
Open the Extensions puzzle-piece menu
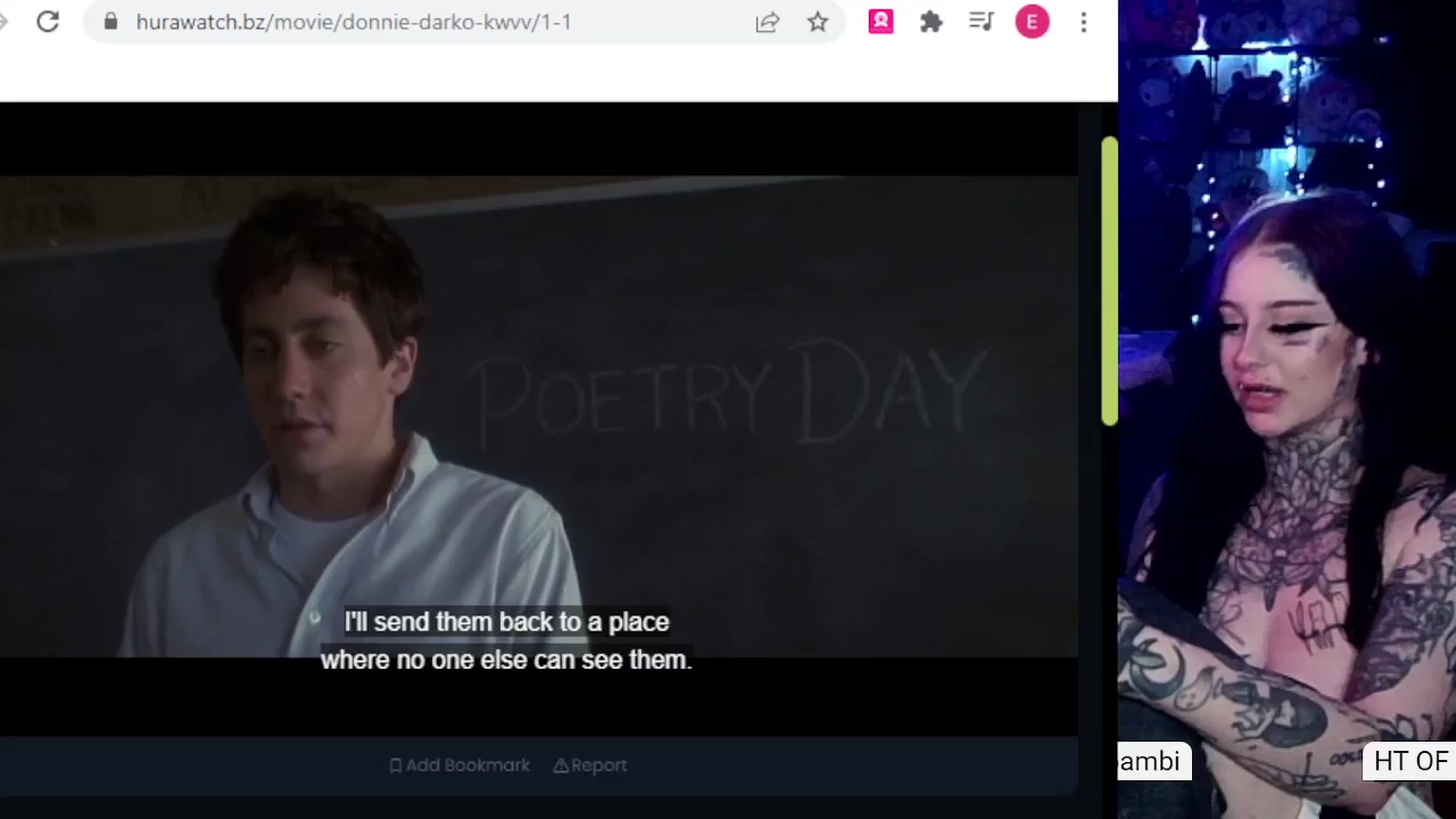[930, 22]
